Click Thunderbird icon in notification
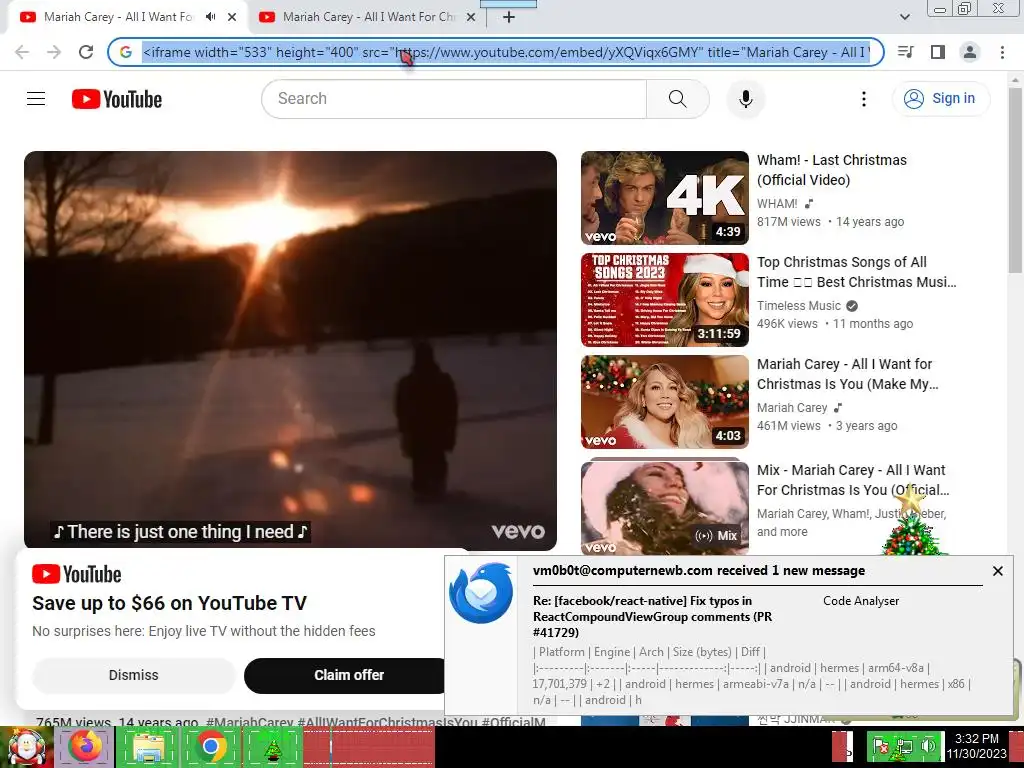This screenshot has height=768, width=1024. tap(481, 592)
